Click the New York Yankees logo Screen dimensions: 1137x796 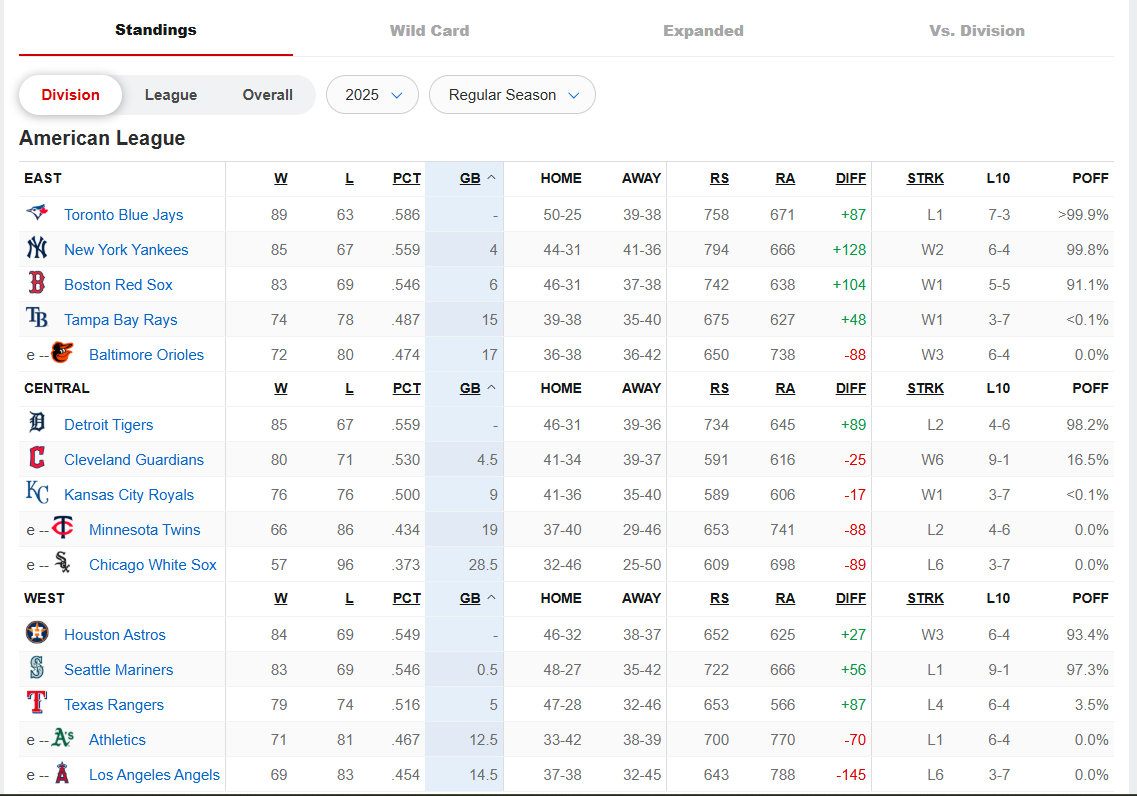[37, 249]
